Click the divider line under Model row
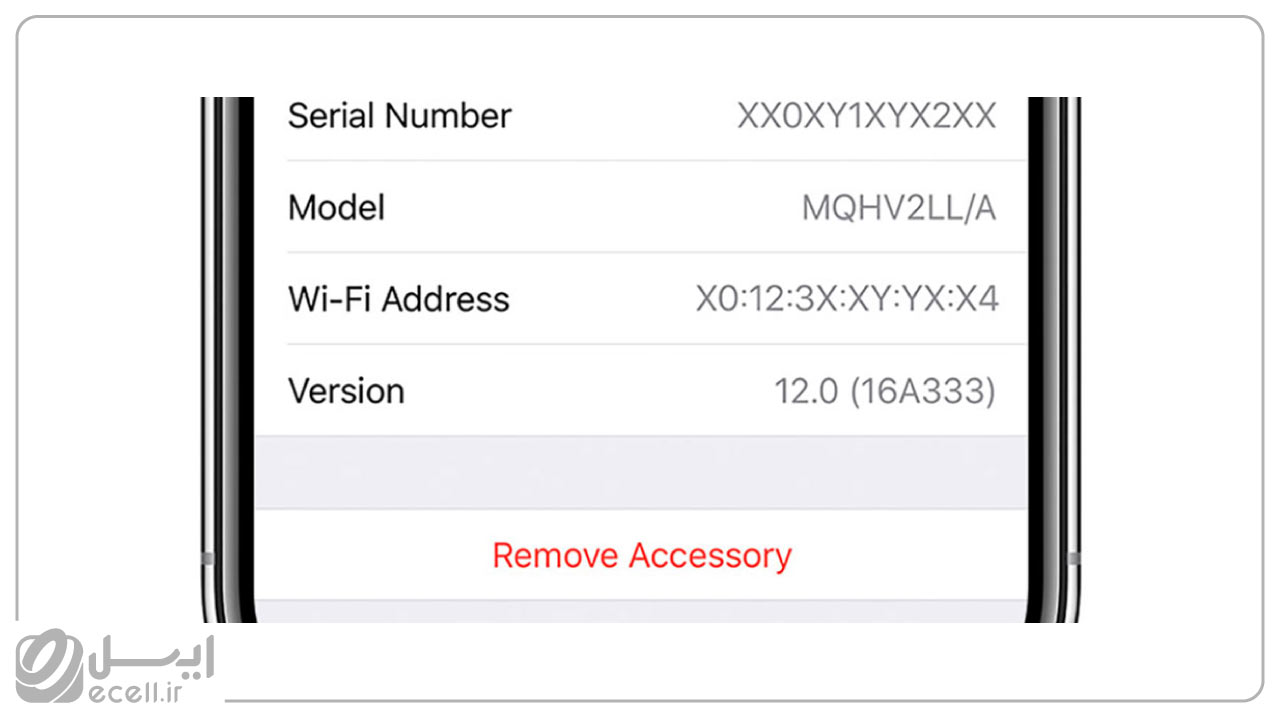1280x720 pixels. (656, 252)
